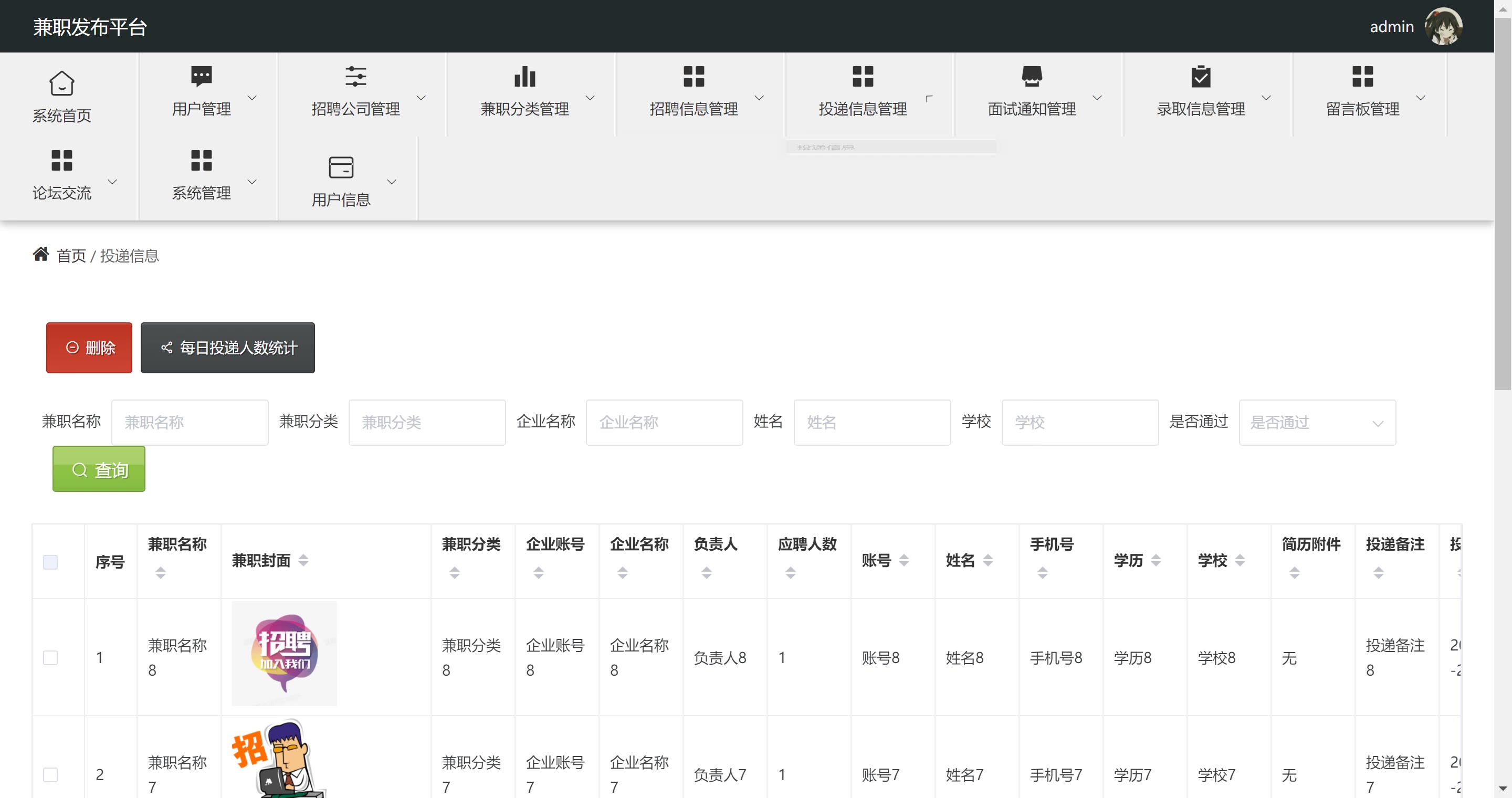Expand the 招聘信息管理 menu chevron
The width and height of the screenshot is (1512, 798).
pyautogui.click(x=759, y=98)
